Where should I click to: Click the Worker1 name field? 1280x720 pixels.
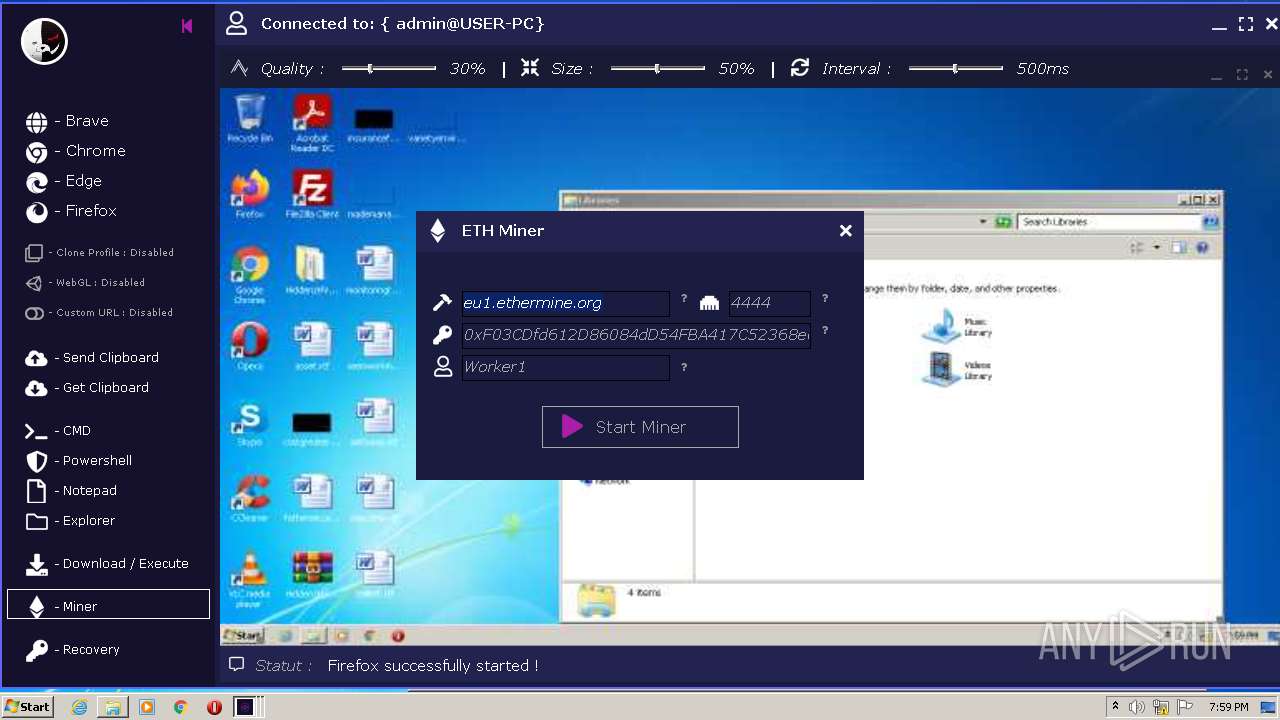(x=565, y=367)
